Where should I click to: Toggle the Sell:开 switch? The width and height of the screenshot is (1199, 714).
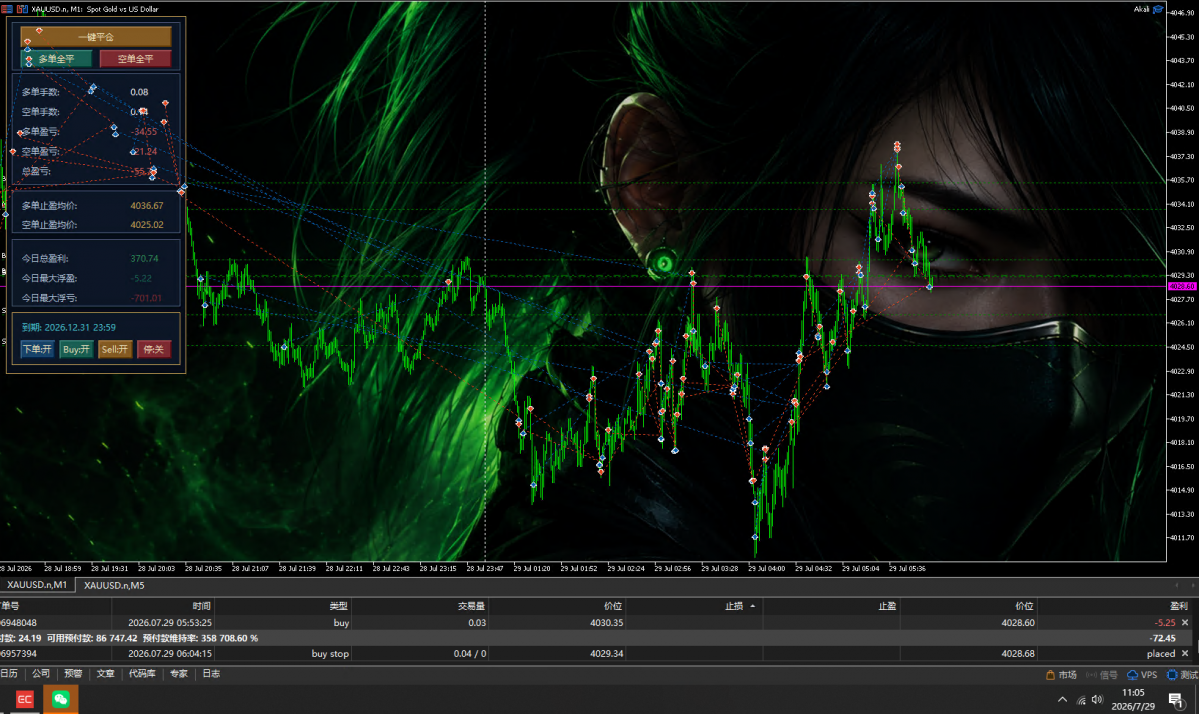tap(115, 349)
